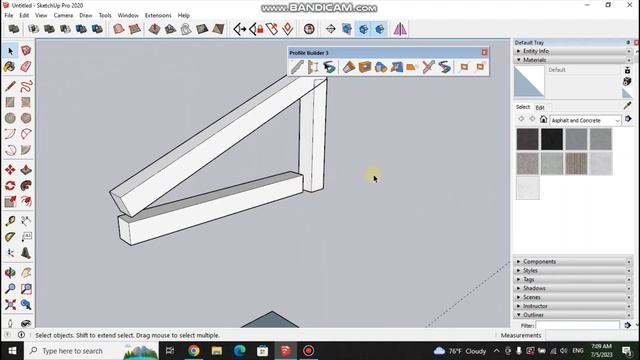Activate the Line pencil tool
640x360 pixels.
[10, 86]
